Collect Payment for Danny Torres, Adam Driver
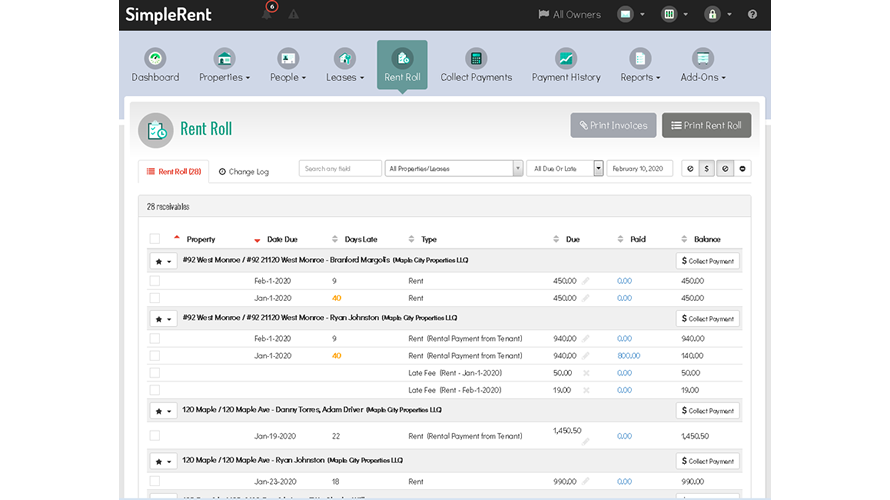This screenshot has height=500, width=890. [x=708, y=411]
